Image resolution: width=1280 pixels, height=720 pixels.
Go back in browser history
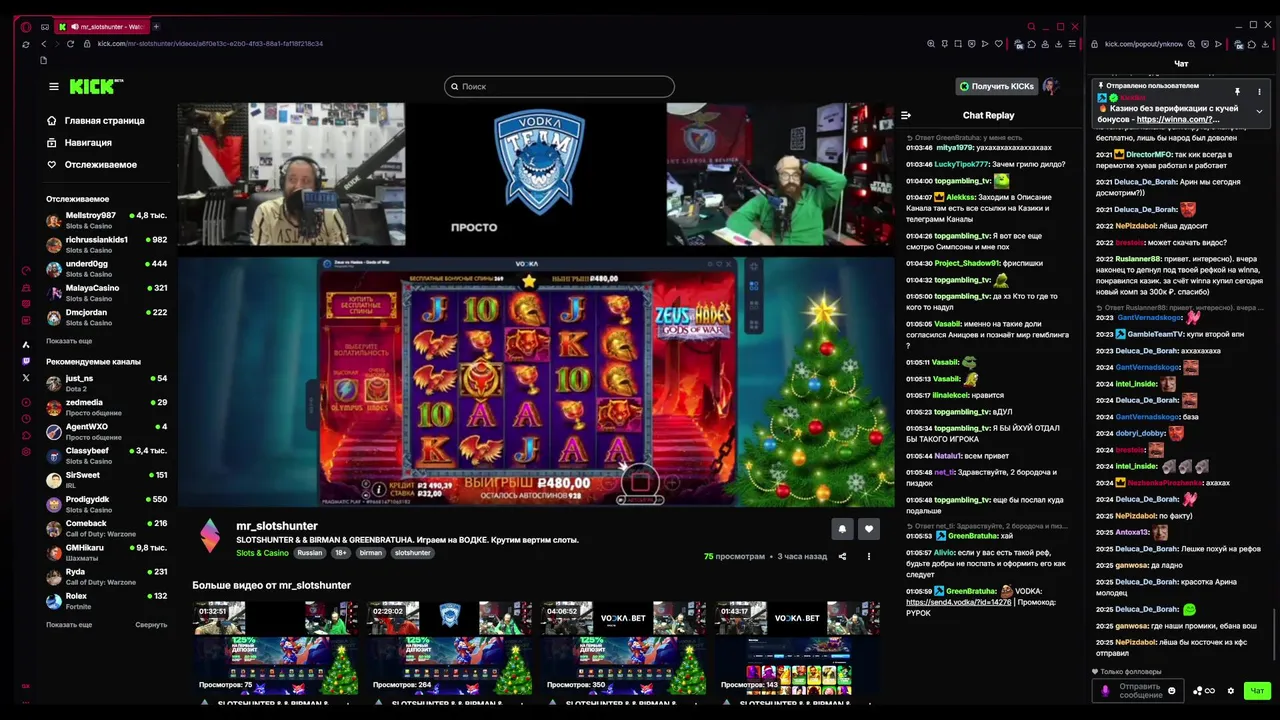tap(43, 44)
